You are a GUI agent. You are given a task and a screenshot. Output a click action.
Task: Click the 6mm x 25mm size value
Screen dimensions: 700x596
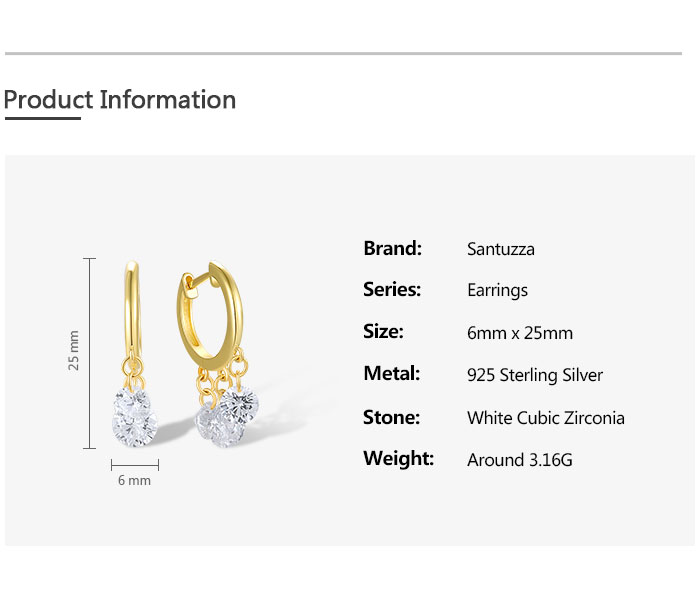click(519, 333)
